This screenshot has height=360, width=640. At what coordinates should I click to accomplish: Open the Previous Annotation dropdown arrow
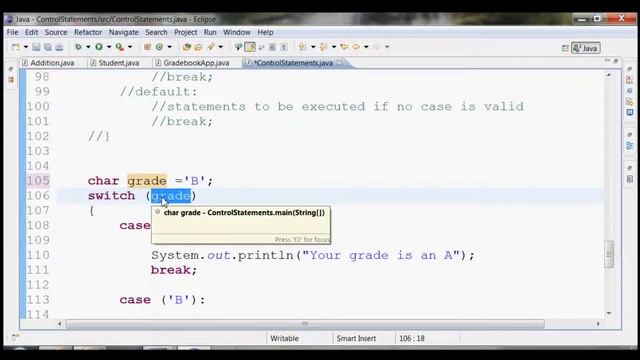pyautogui.click(x=334, y=47)
